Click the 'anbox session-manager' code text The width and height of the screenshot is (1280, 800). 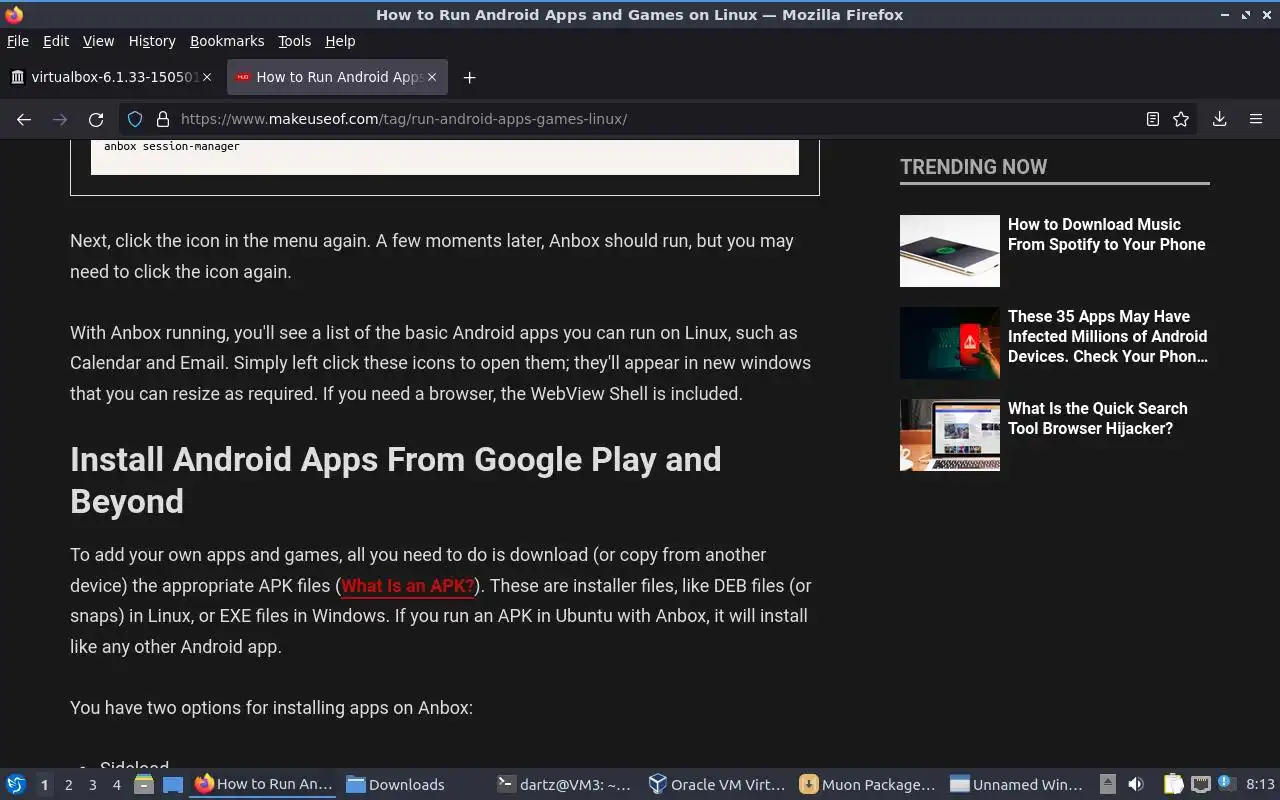(171, 147)
